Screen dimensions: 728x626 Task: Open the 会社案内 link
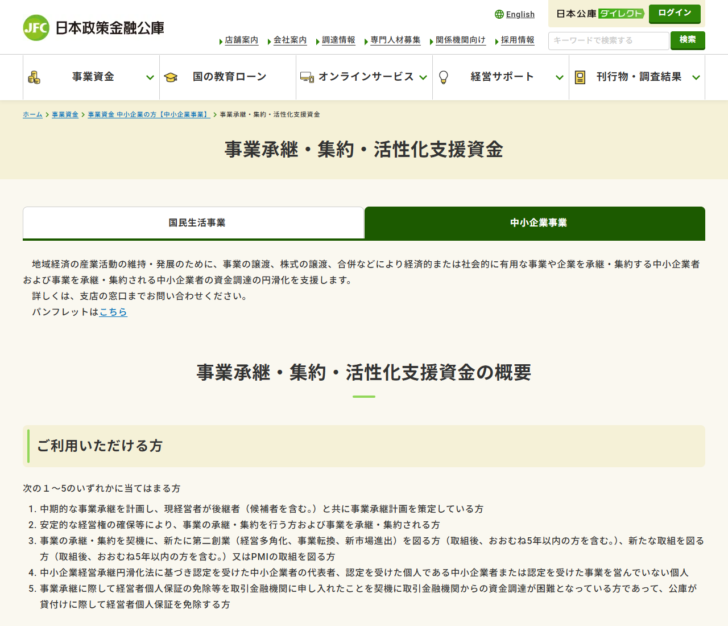(290, 40)
